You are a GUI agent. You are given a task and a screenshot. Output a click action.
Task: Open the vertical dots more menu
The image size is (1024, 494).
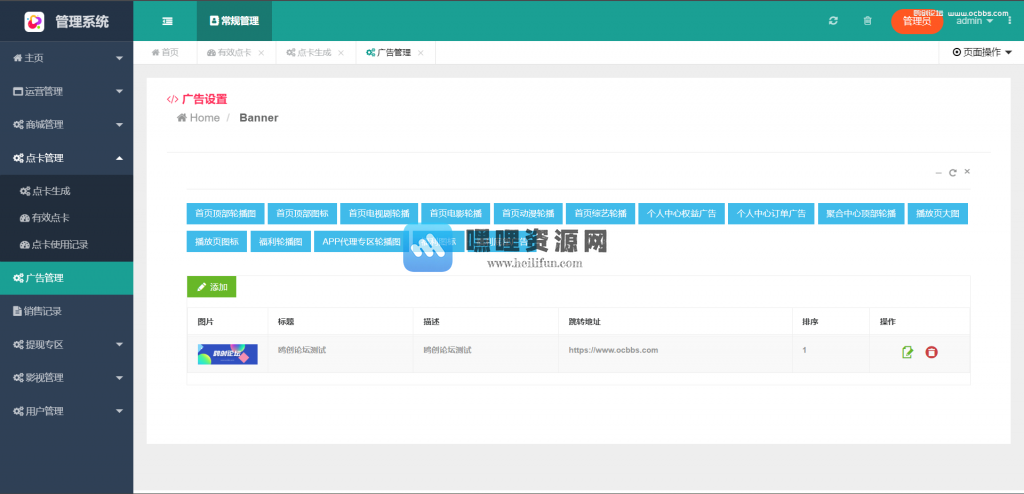click(x=1010, y=21)
